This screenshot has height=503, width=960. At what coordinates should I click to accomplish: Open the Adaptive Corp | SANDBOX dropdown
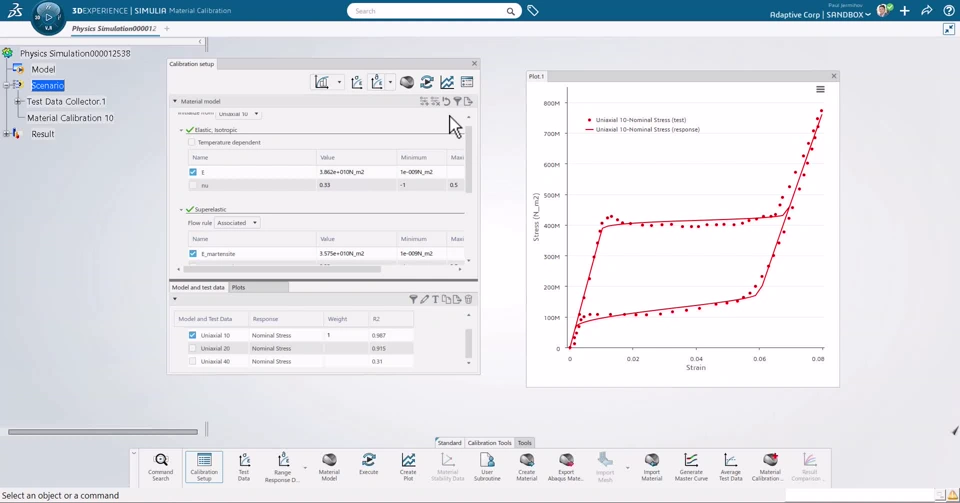[x=820, y=15]
